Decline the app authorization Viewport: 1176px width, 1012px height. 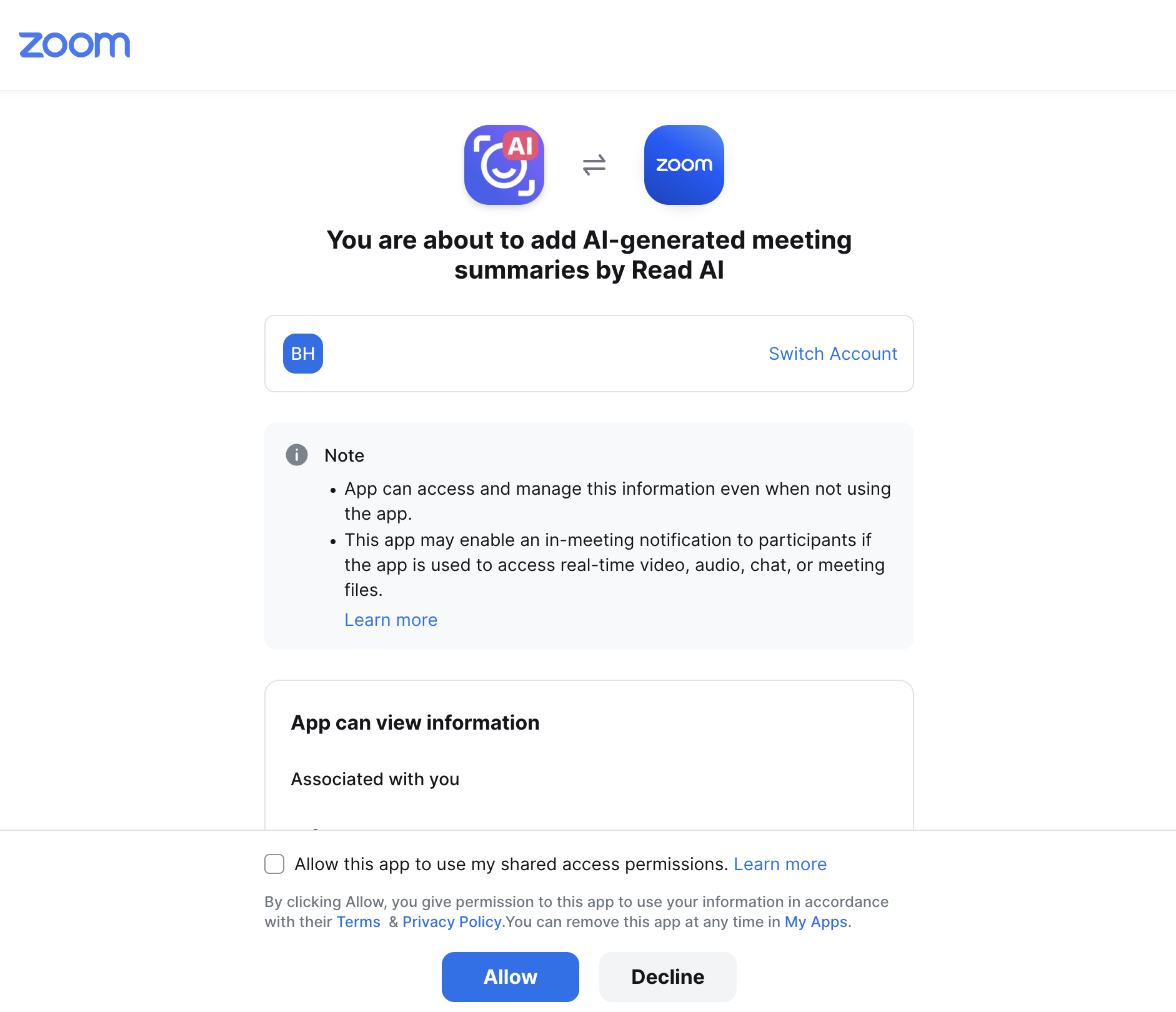click(668, 977)
